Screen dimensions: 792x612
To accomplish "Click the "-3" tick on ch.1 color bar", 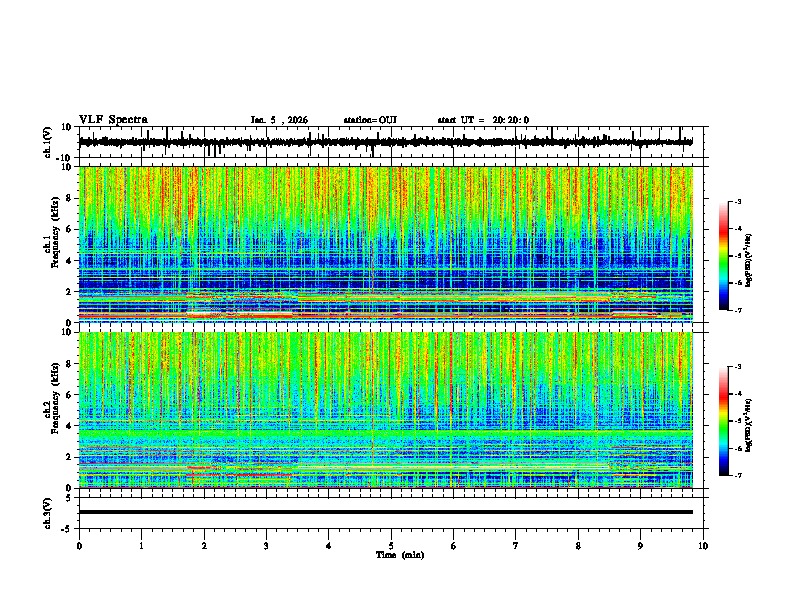I will click(x=737, y=202).
